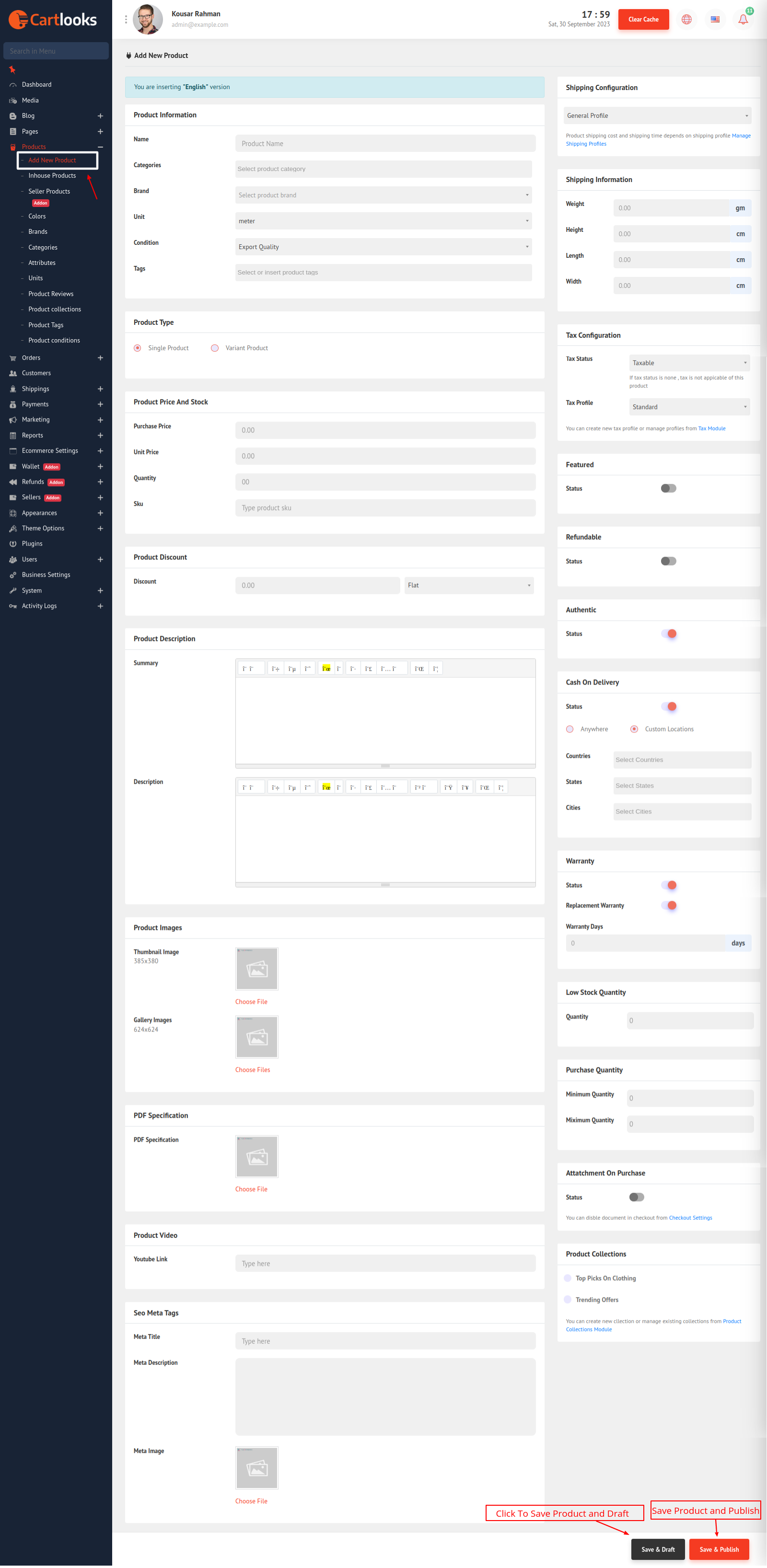Click the Plugins icon in sidebar
Viewport: 767px width, 1568px height.
(x=13, y=544)
